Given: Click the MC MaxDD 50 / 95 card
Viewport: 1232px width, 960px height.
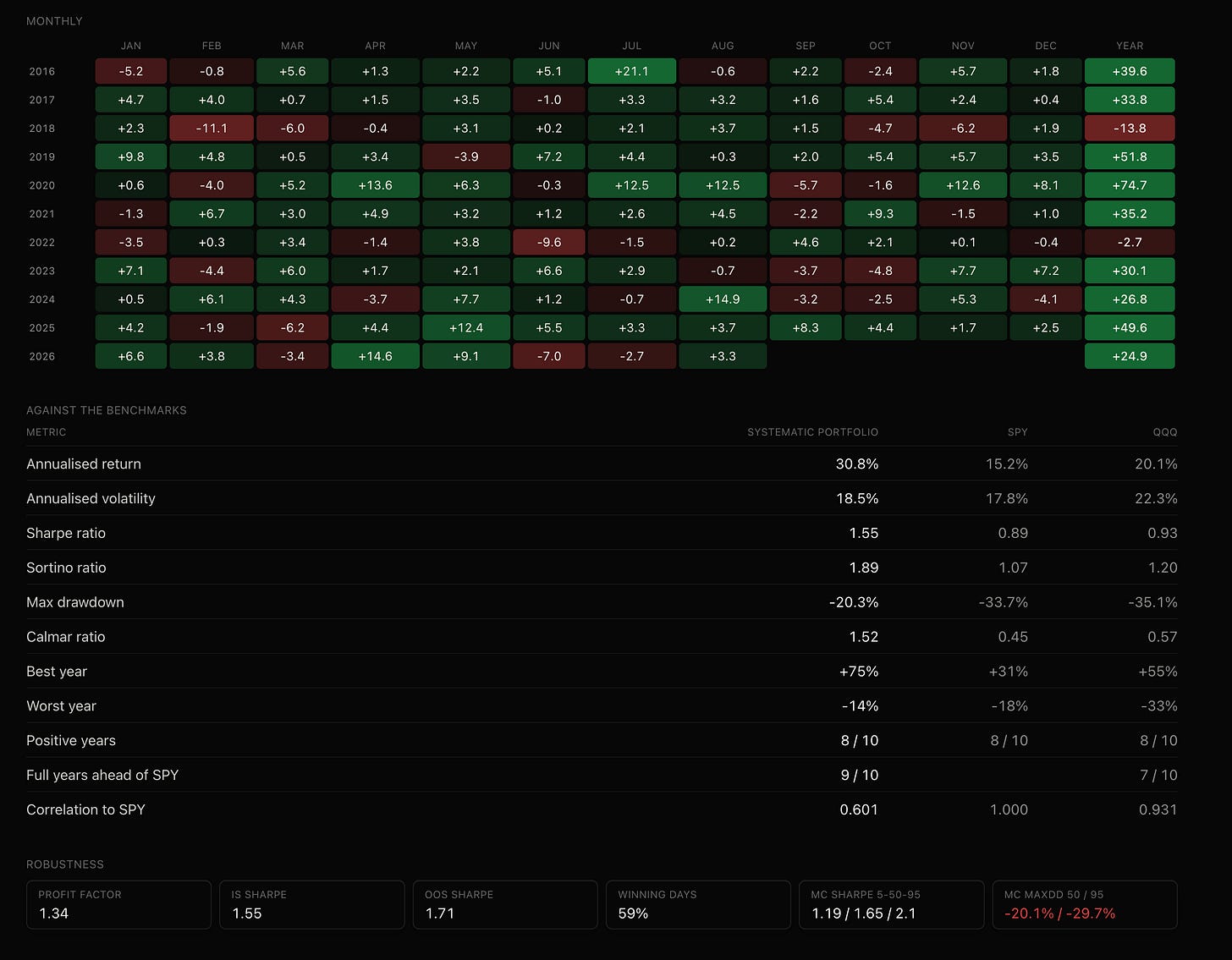Looking at the screenshot, I should click(x=1085, y=905).
